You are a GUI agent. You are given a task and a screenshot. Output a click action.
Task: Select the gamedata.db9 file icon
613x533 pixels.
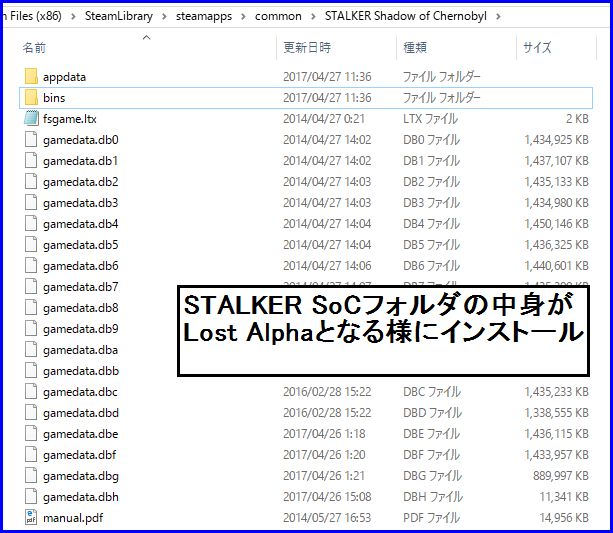31,329
